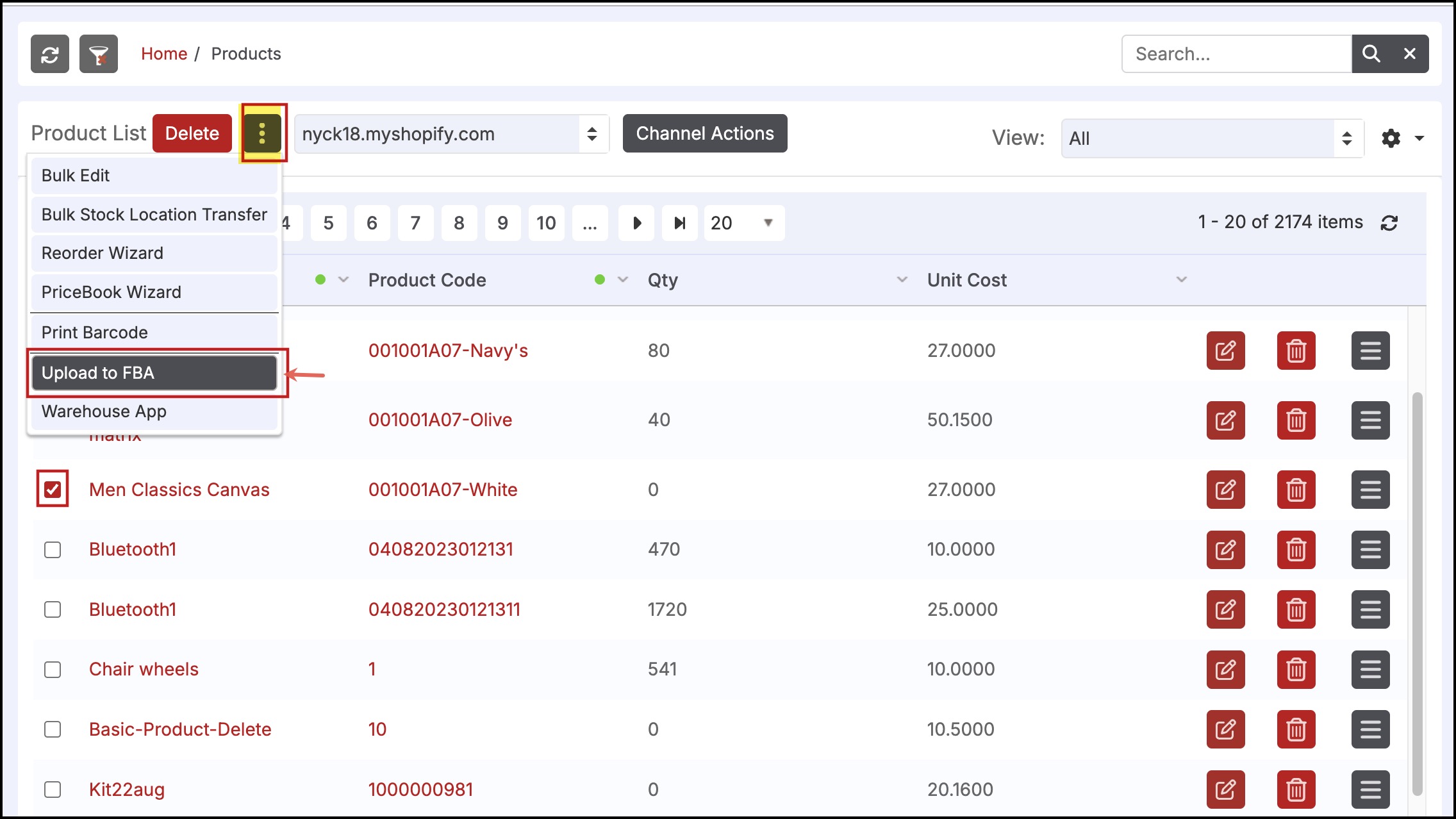Open the page size 20 dropdown
Screen dimensions: 1456x819
click(x=743, y=223)
